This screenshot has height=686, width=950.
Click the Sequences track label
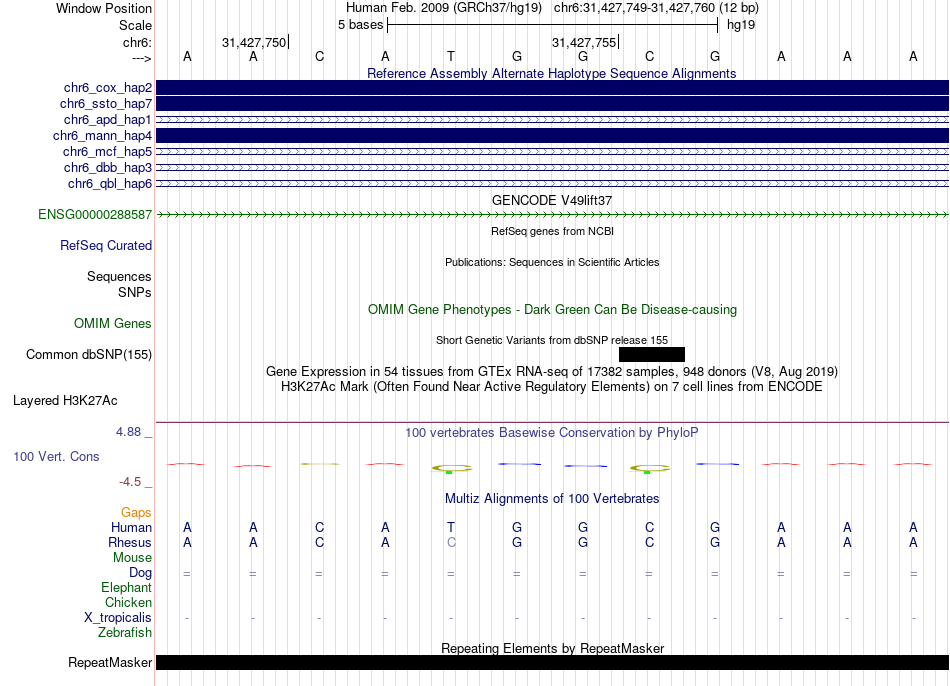[119, 276]
